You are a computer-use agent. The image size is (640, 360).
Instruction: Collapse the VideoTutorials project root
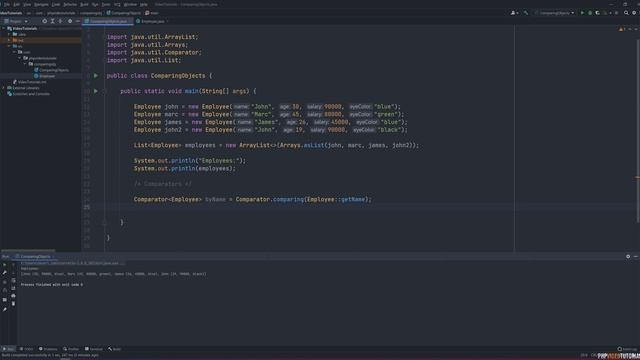click(x=4, y=29)
